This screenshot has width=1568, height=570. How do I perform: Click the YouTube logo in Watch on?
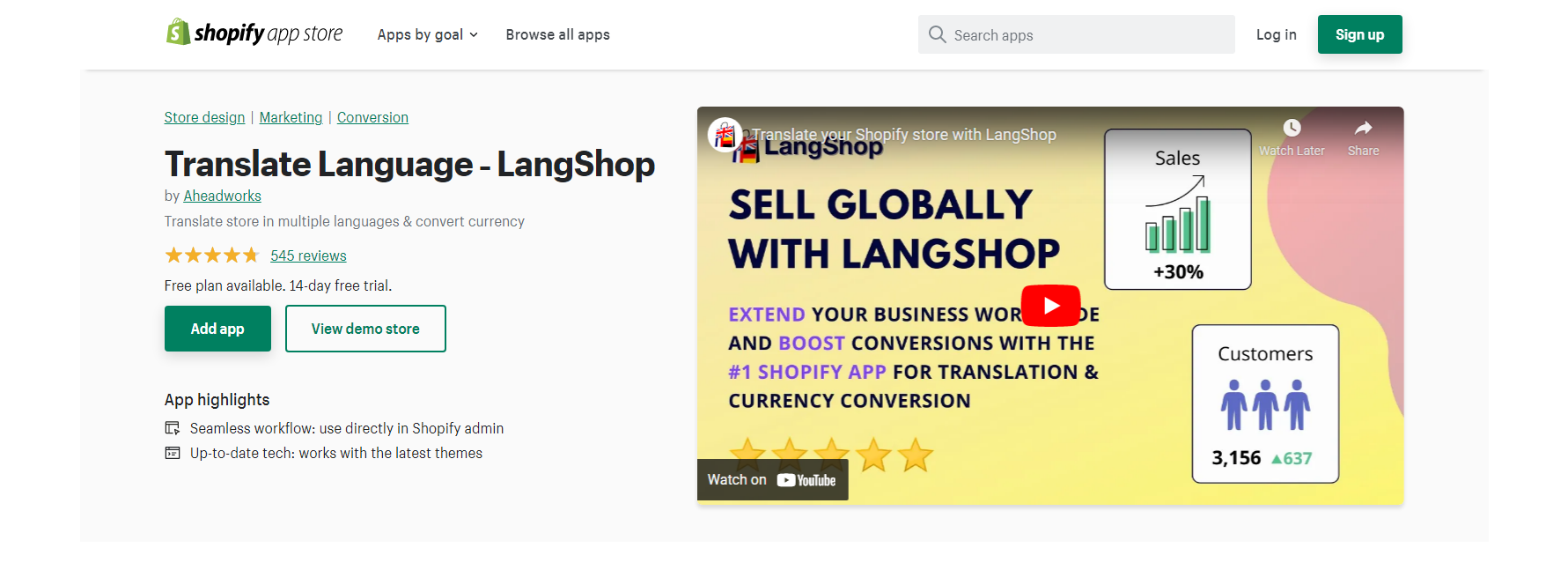[806, 480]
